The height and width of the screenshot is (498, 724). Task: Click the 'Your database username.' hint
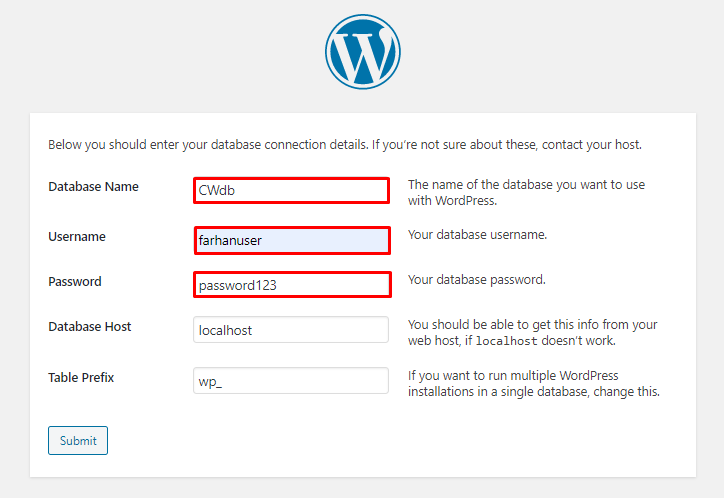pos(477,235)
